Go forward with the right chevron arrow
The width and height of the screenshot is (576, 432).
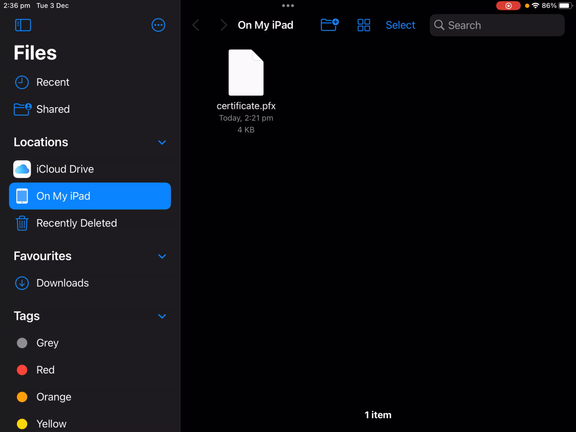tap(223, 25)
